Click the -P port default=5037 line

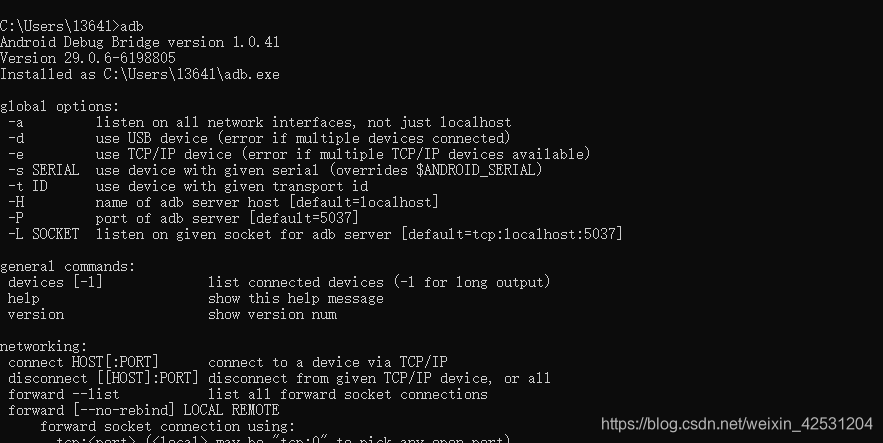click(x=183, y=218)
